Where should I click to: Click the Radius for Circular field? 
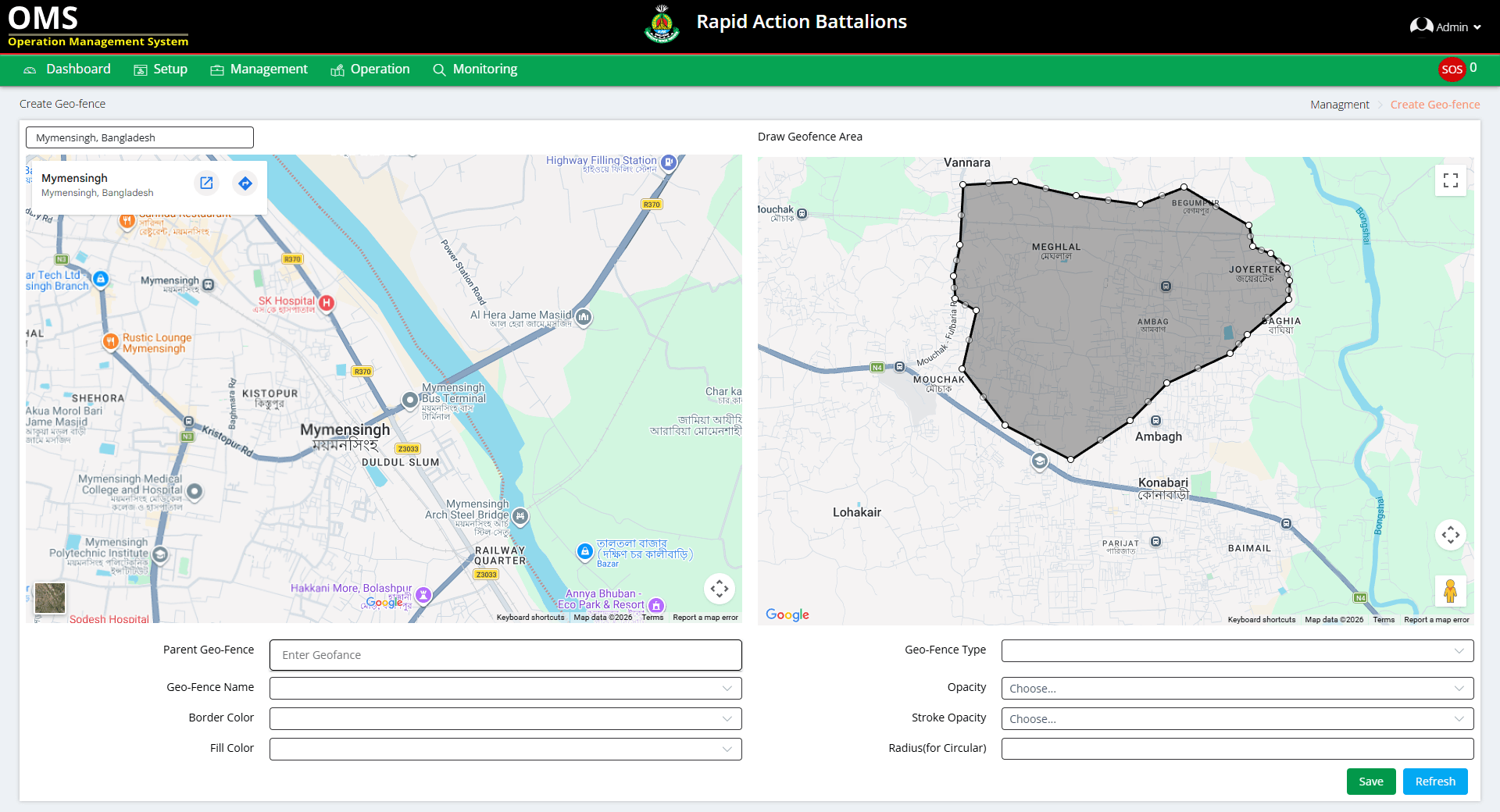point(1237,749)
